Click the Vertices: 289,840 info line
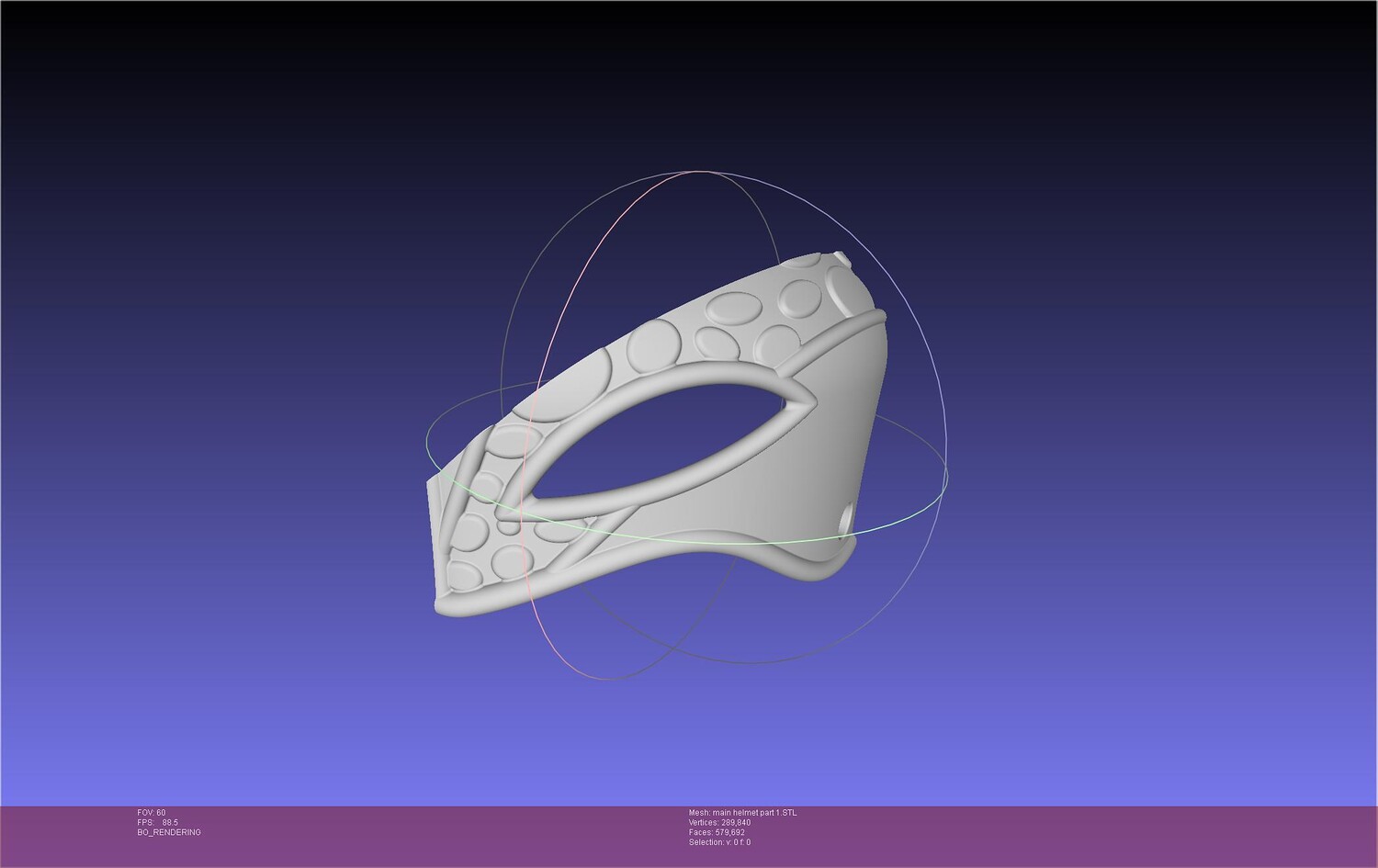 point(719,823)
